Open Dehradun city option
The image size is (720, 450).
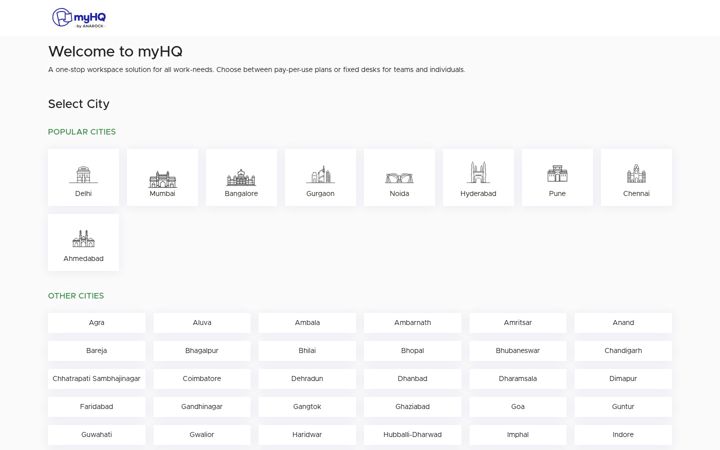(x=307, y=379)
